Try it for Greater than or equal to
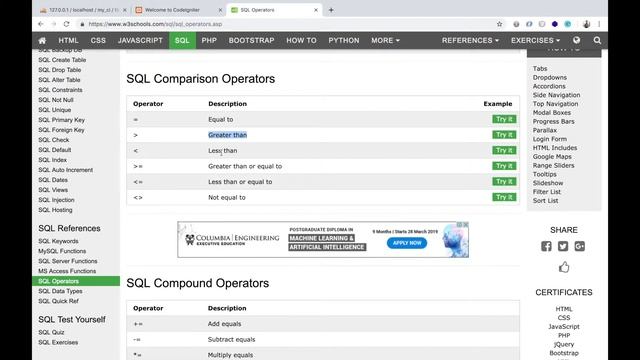Viewport: 640px width, 360px height. point(504,166)
